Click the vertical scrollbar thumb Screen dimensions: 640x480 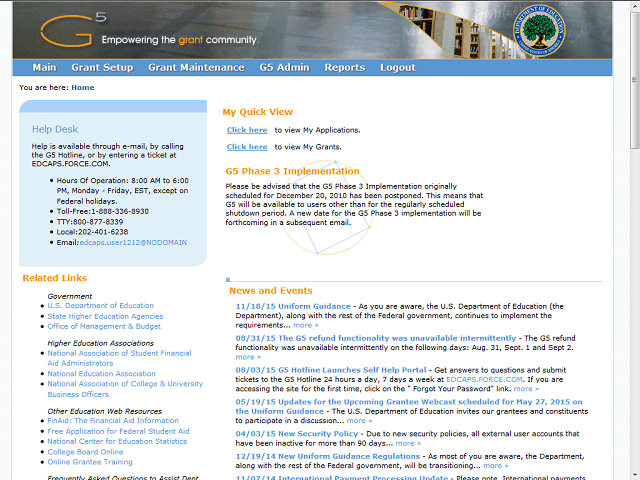(633, 80)
